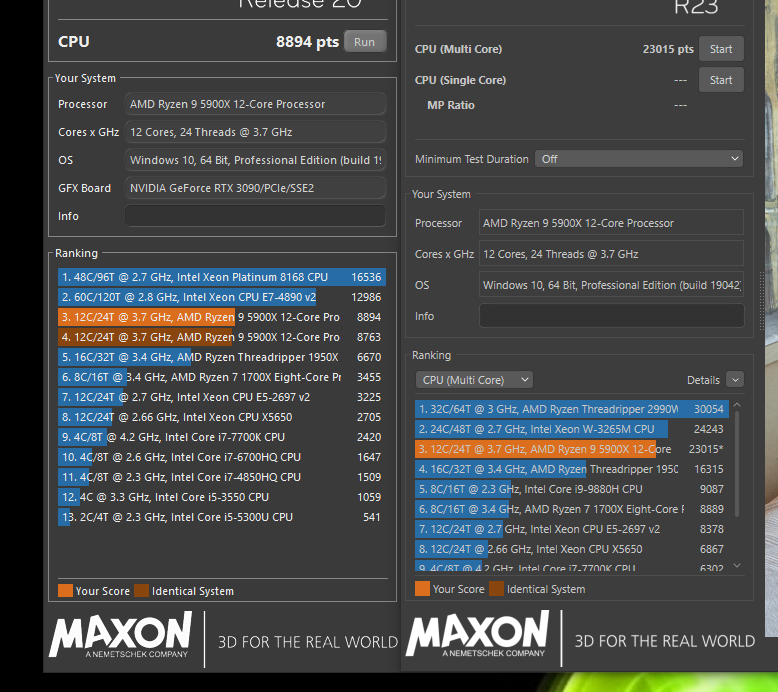Select R20 rank 8 Xeon X5650

(222, 417)
